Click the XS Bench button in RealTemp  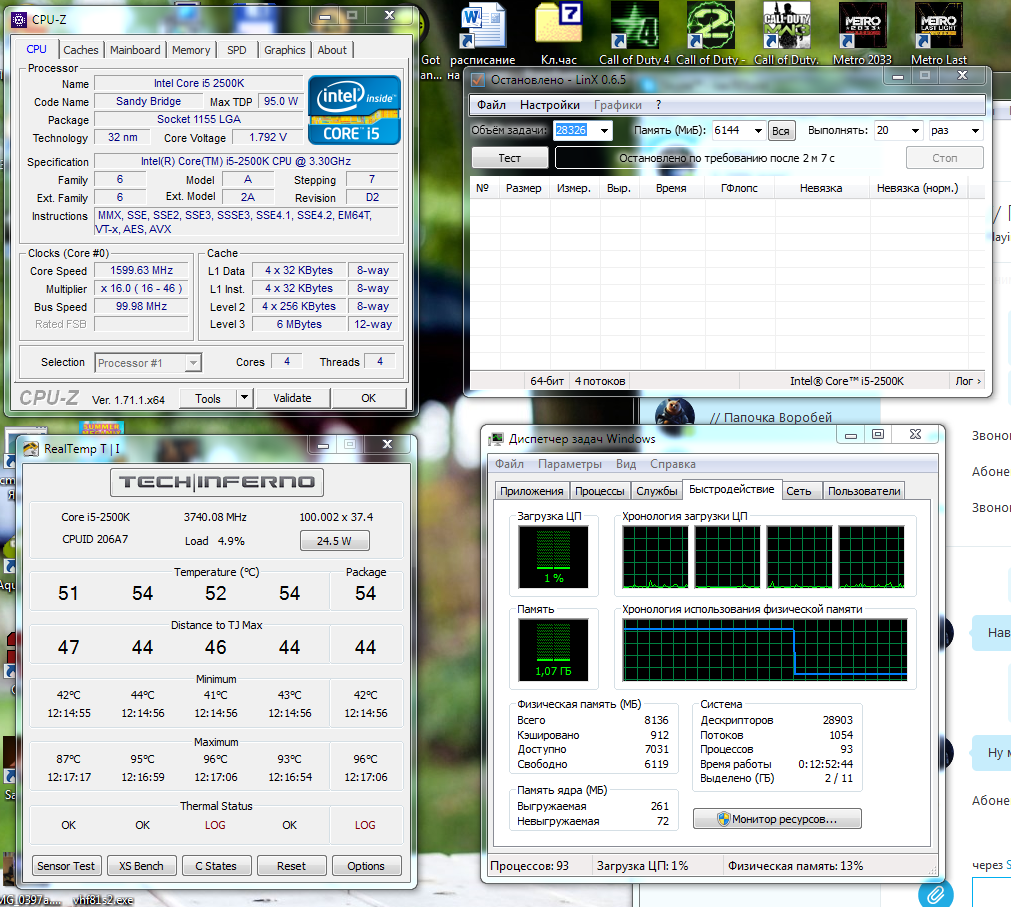(x=141, y=866)
